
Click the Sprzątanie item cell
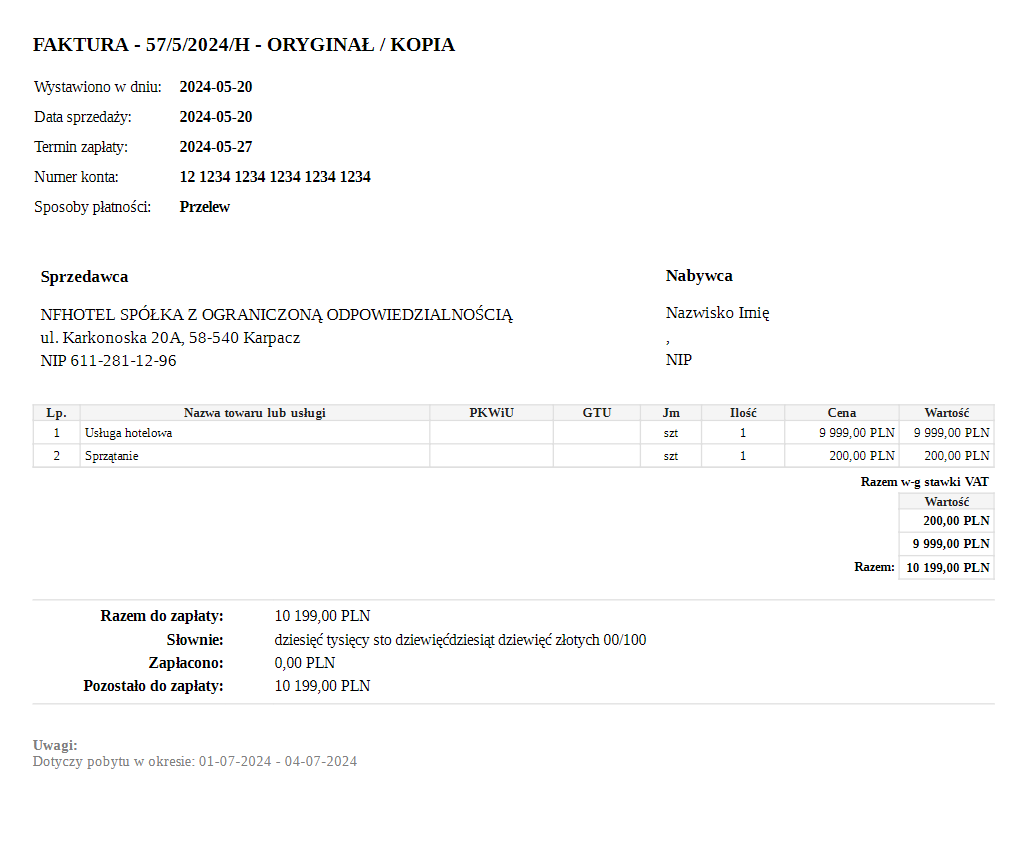pyautogui.click(x=254, y=456)
